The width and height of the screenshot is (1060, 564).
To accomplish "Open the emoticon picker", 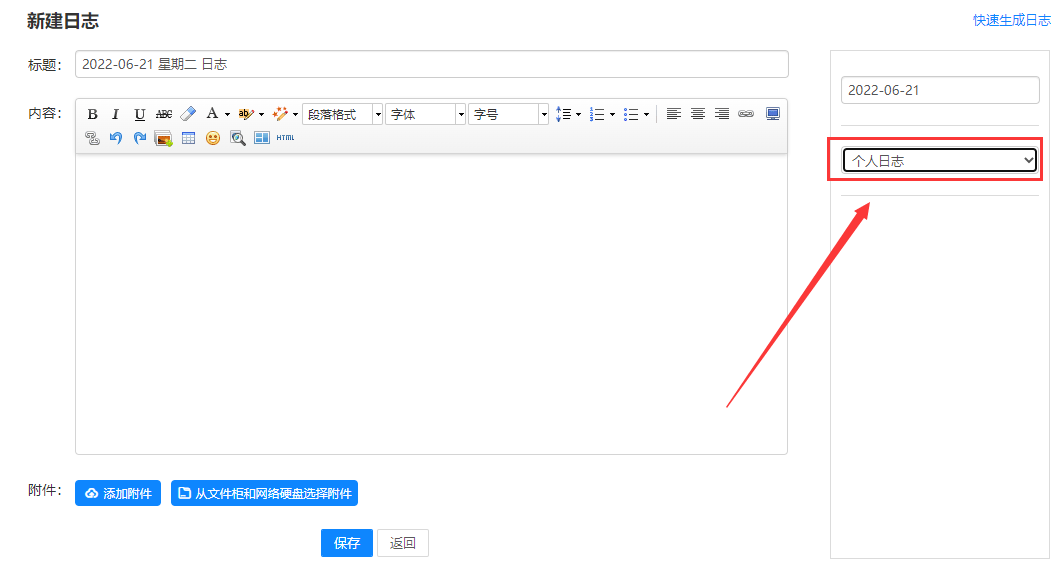I will [212, 138].
